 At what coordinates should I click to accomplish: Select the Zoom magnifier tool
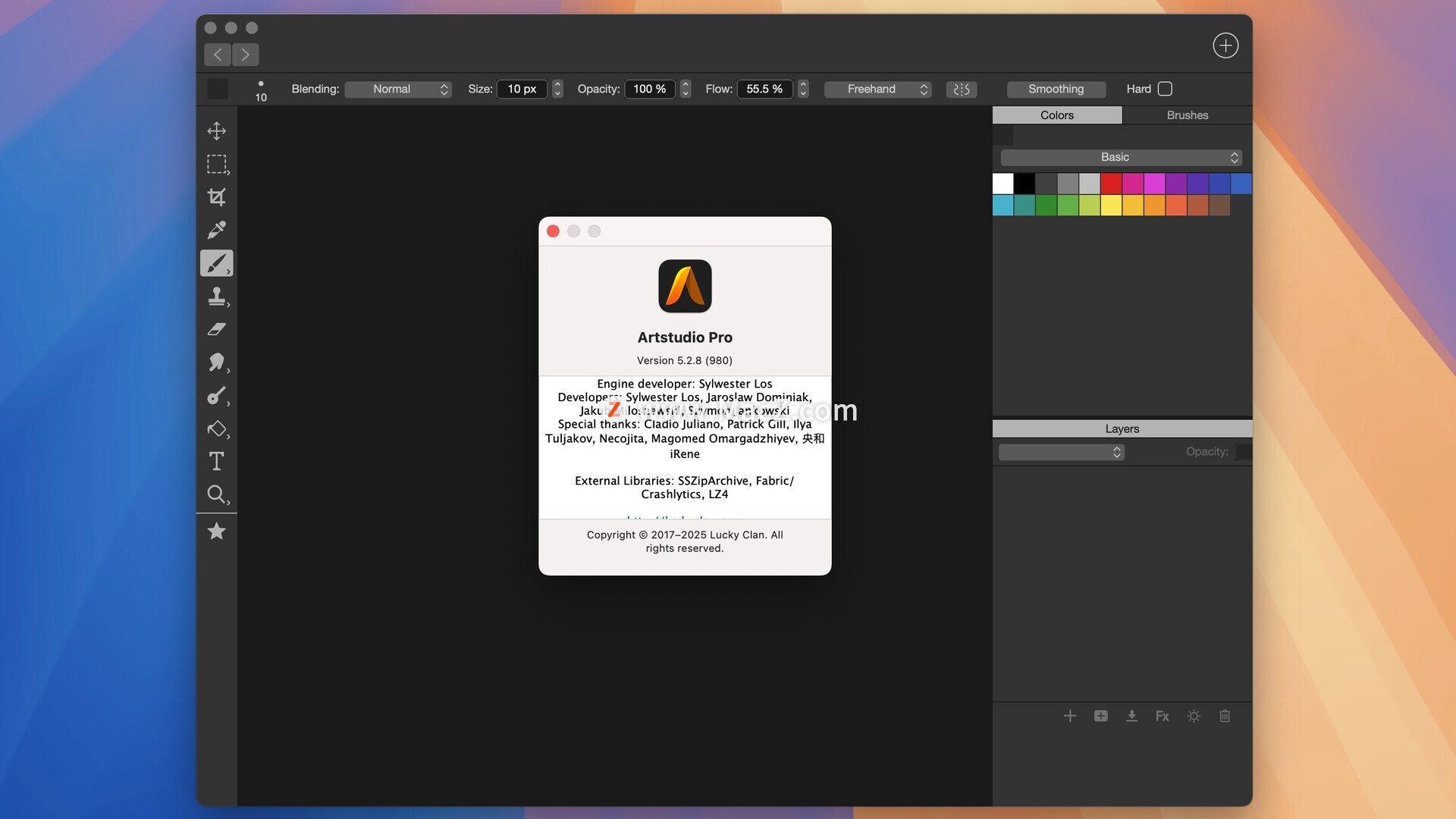coord(217,494)
